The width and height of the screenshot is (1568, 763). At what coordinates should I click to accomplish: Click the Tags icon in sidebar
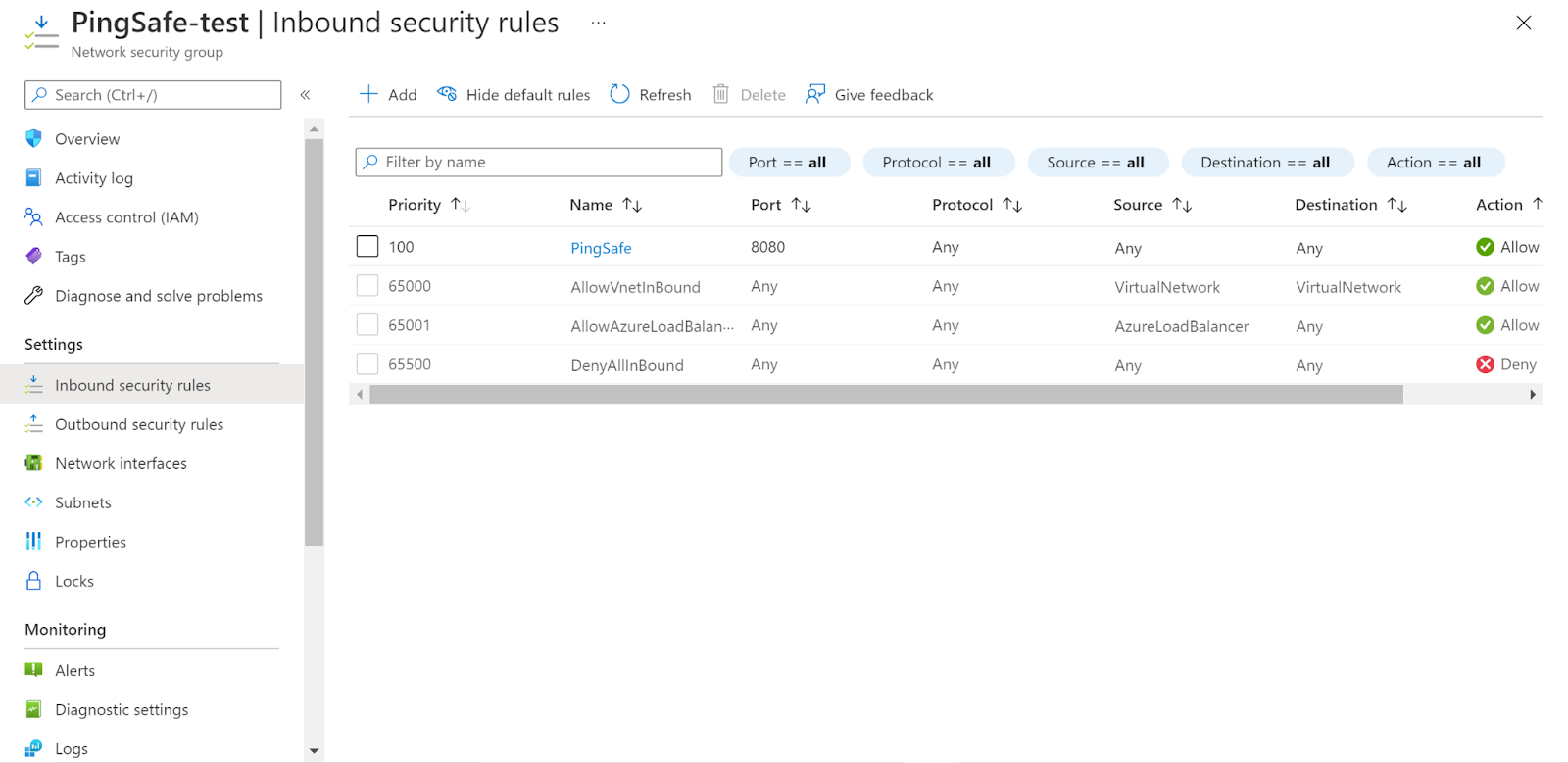click(x=34, y=257)
